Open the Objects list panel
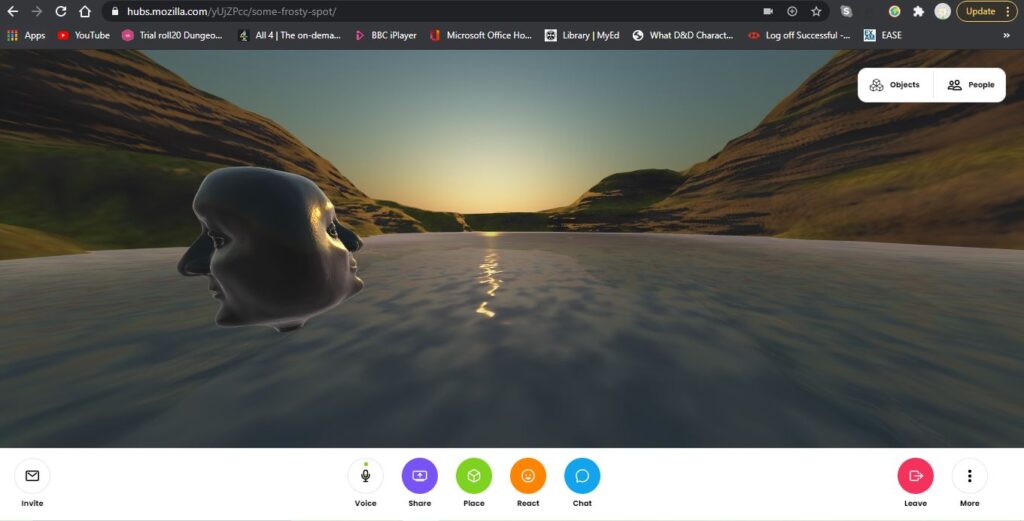1024x521 pixels. [x=895, y=85]
